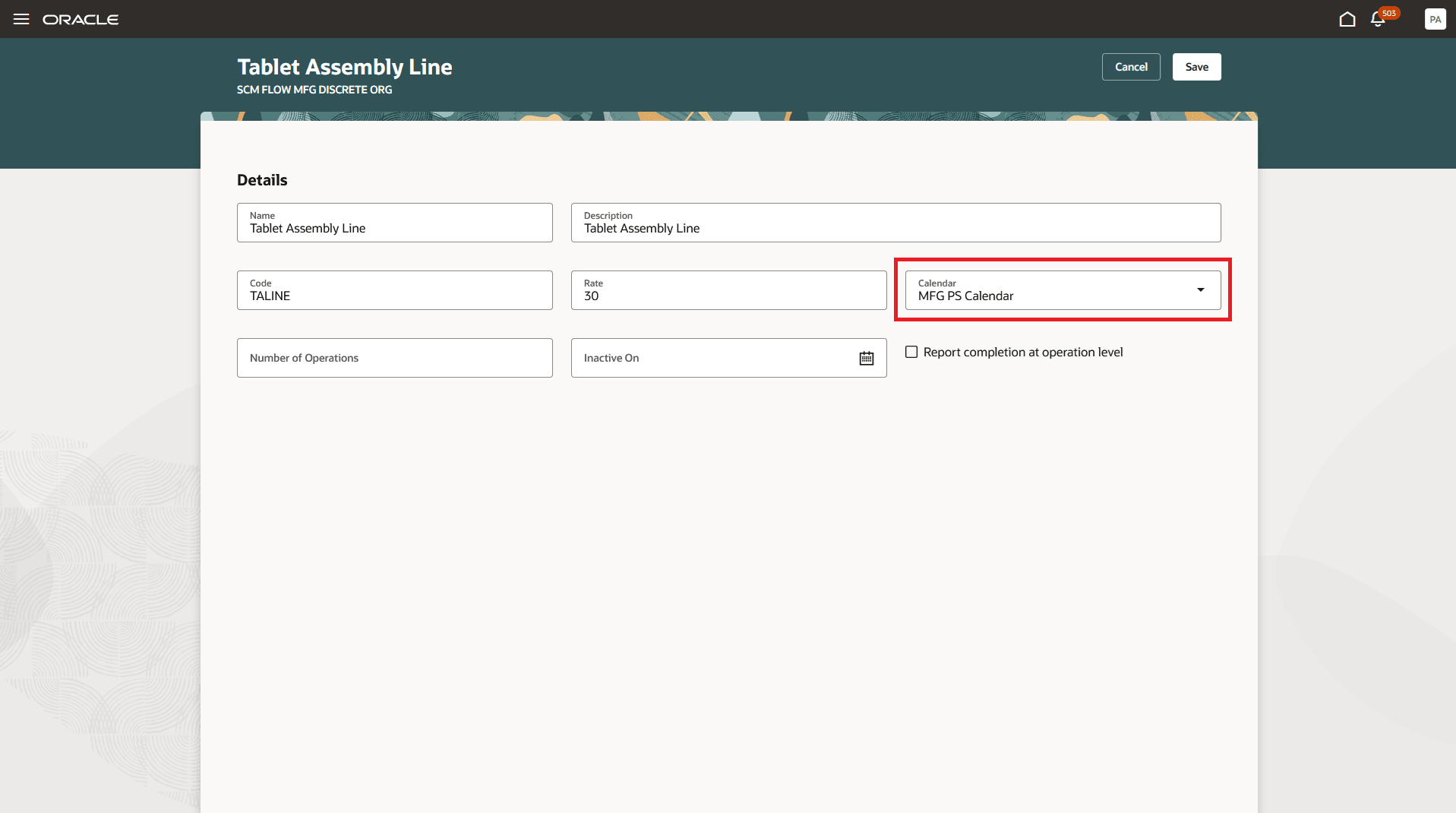Save the Tablet Assembly Line changes

coord(1196,67)
